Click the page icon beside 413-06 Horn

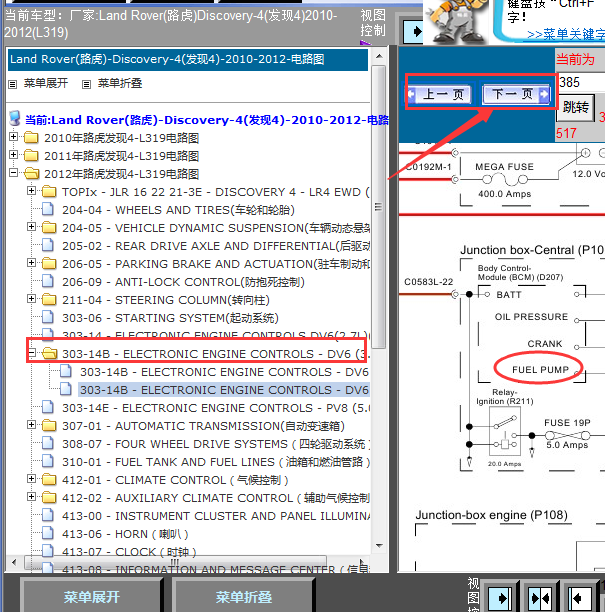coord(48,534)
